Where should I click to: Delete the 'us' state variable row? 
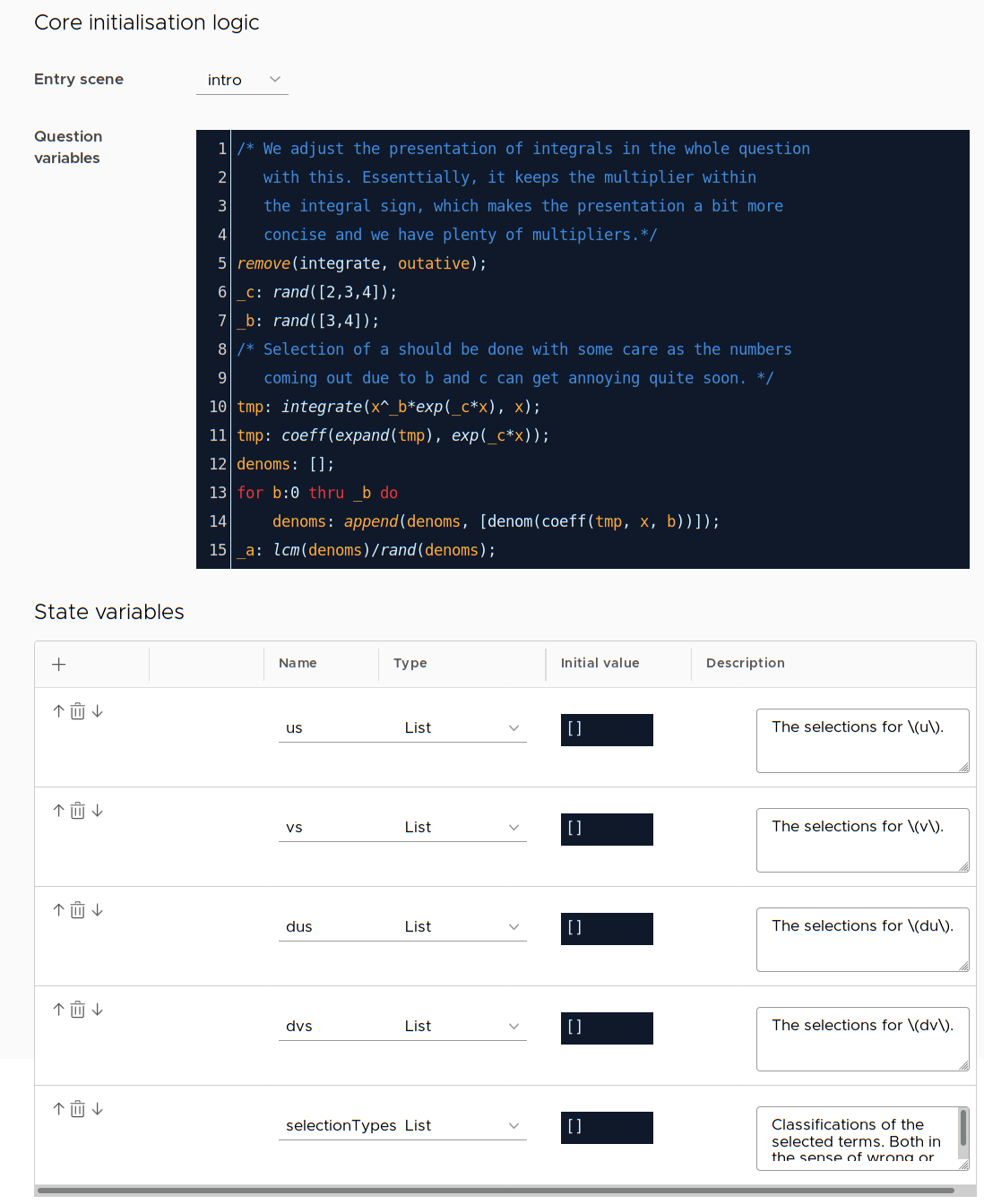(x=78, y=711)
